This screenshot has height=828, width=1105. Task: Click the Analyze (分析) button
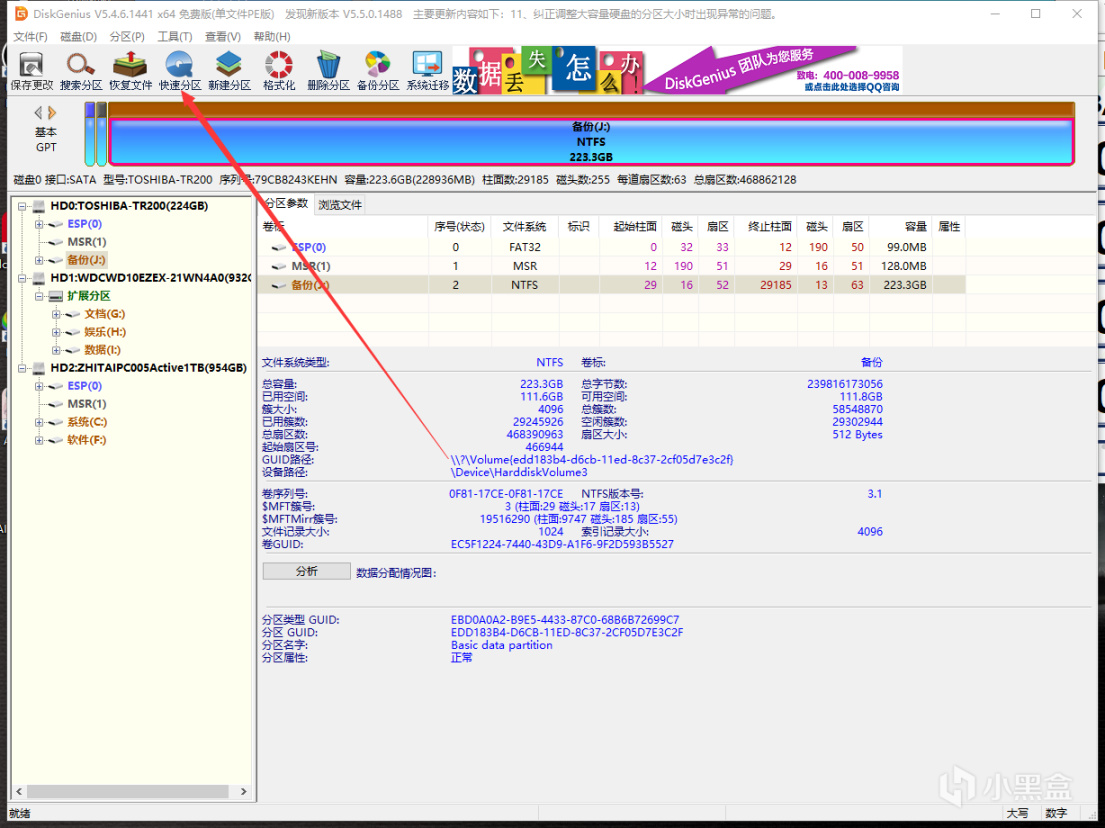pos(307,571)
